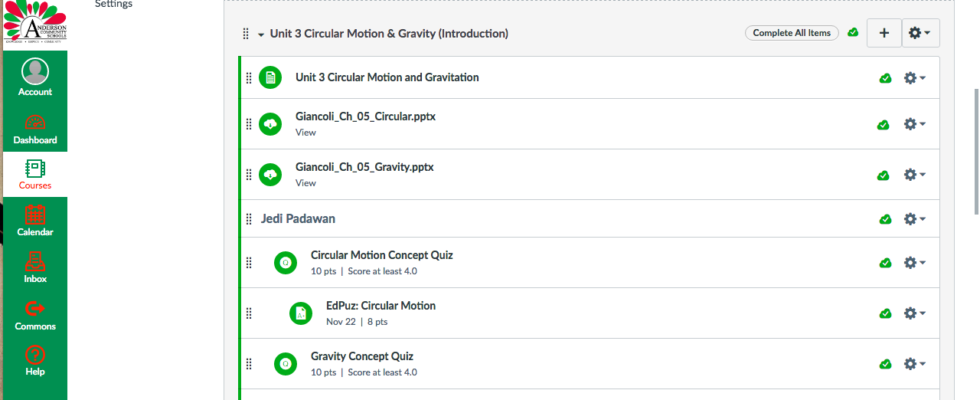Open Commons in the sidebar
Viewport: 980px width, 400px height.
35,314
